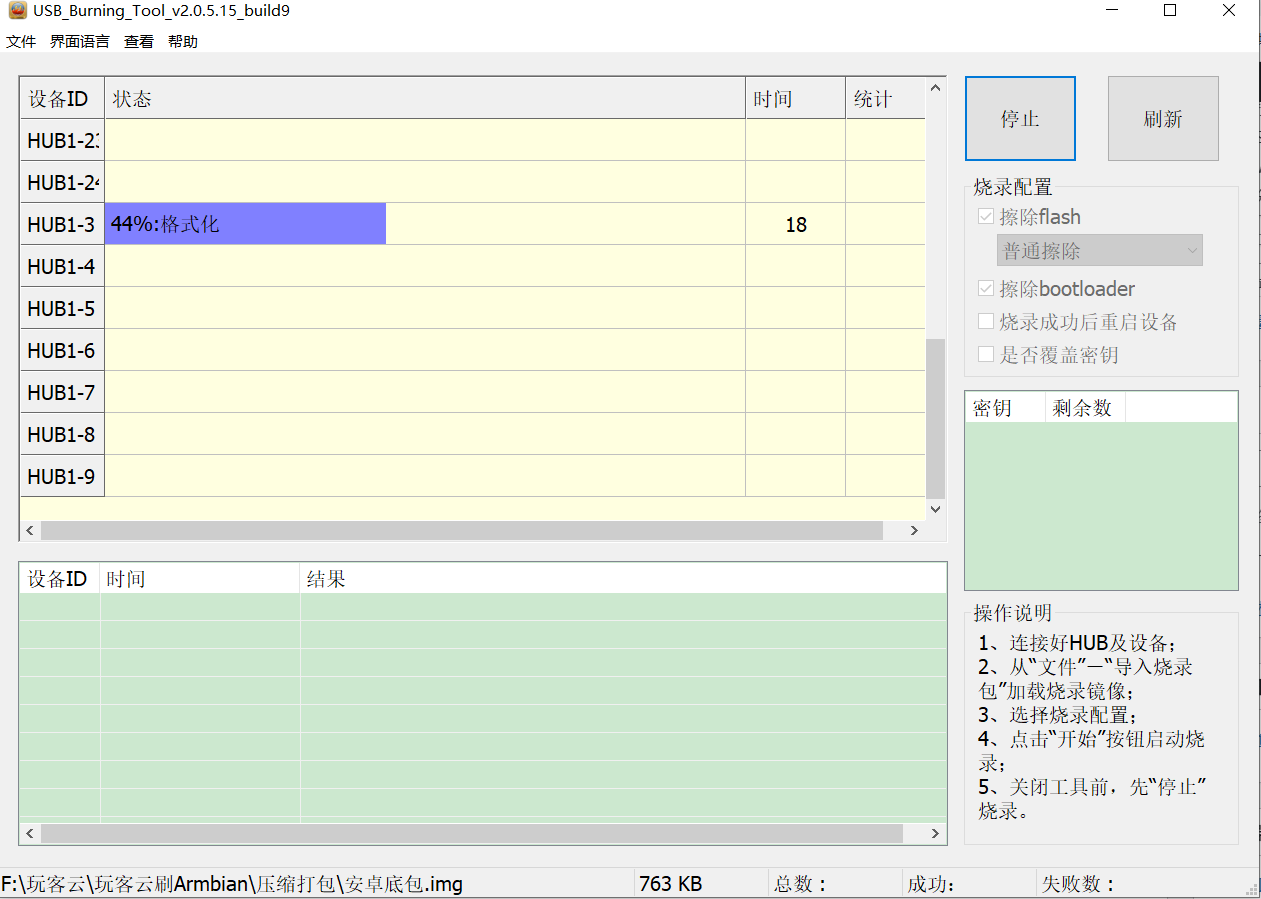Open the 界面语言 menu
This screenshot has height=899, width=1261.
(x=80, y=41)
